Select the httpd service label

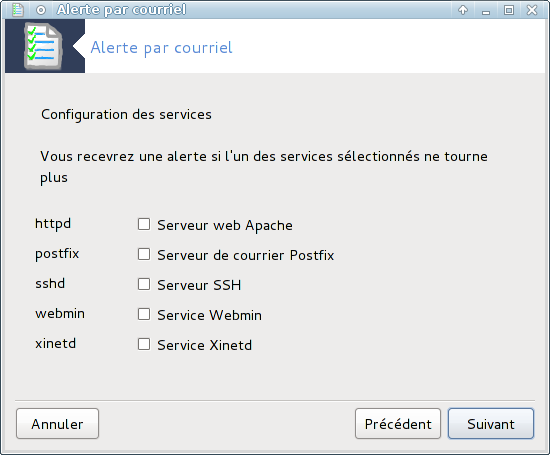pos(53,223)
